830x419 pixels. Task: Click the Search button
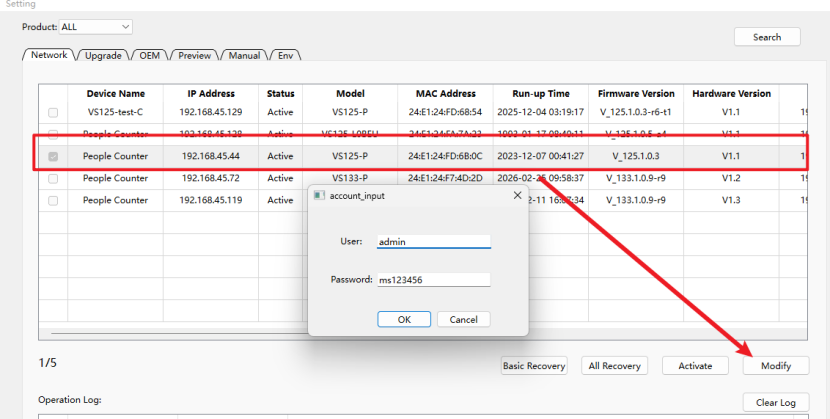(767, 37)
